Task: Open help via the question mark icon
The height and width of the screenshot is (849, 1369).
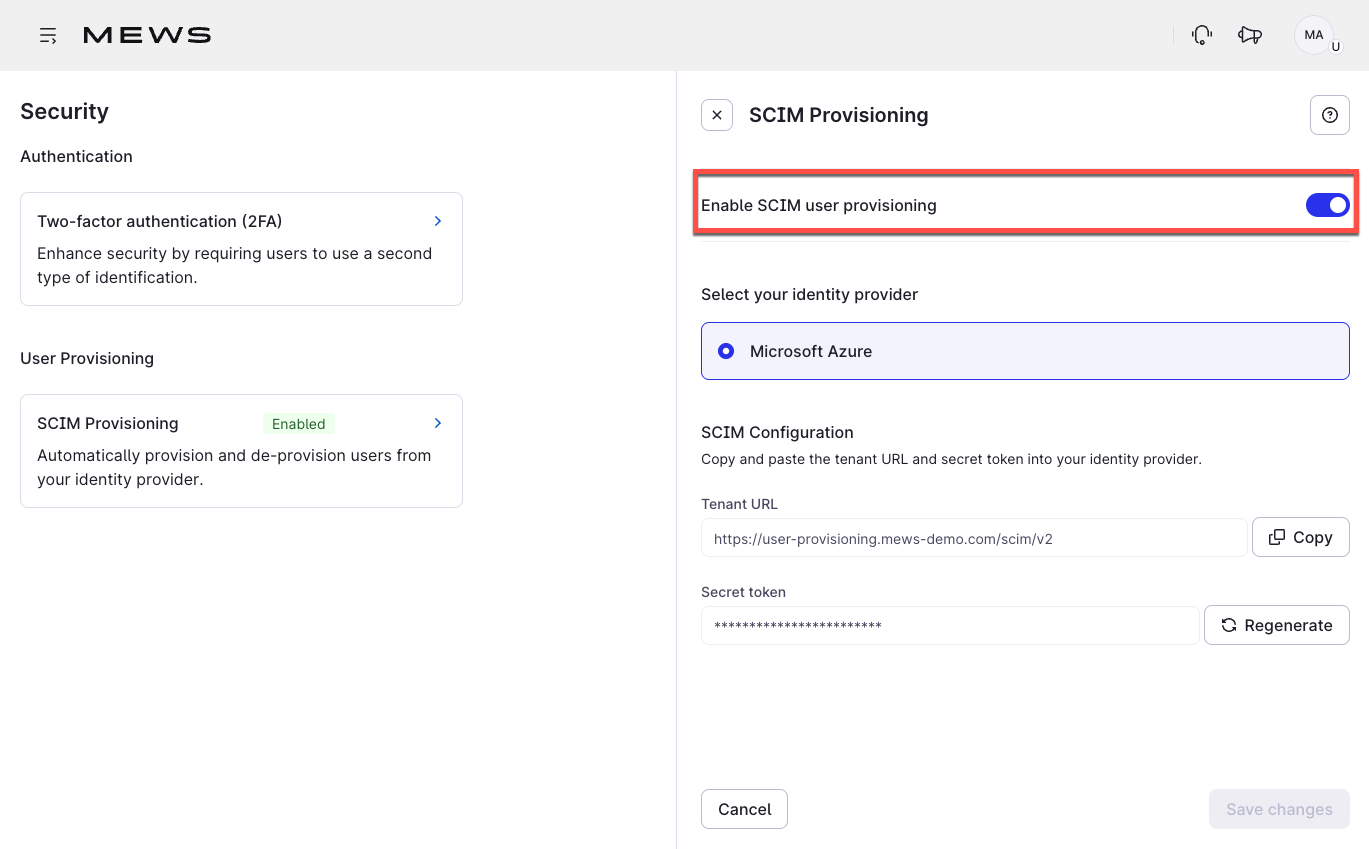Action: [x=1329, y=114]
